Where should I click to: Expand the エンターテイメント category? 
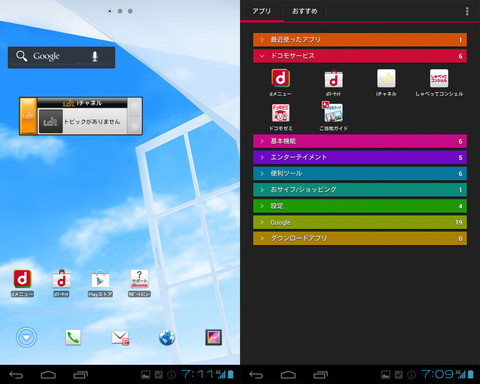point(360,157)
